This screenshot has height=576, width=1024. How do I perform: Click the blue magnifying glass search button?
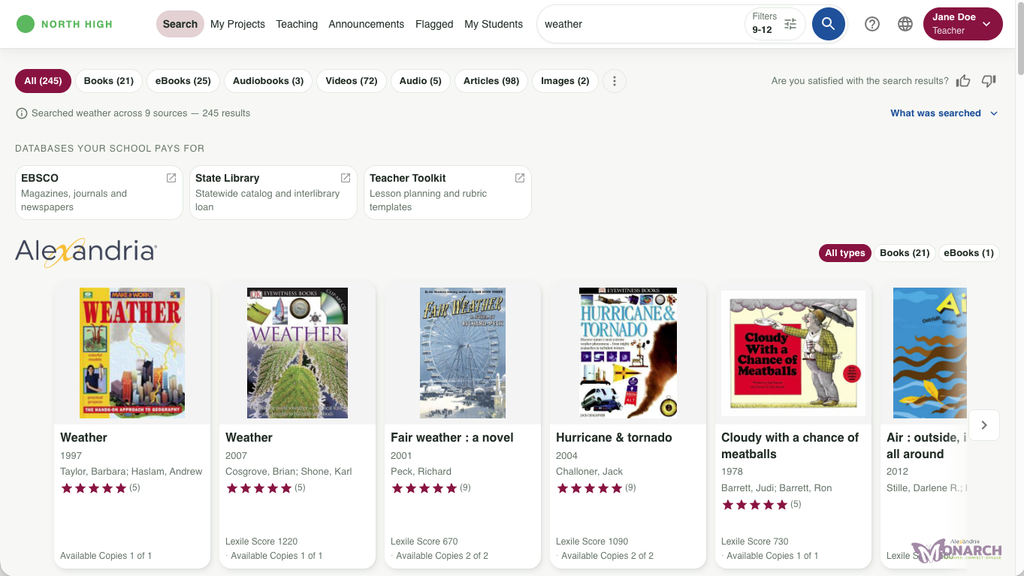828,24
